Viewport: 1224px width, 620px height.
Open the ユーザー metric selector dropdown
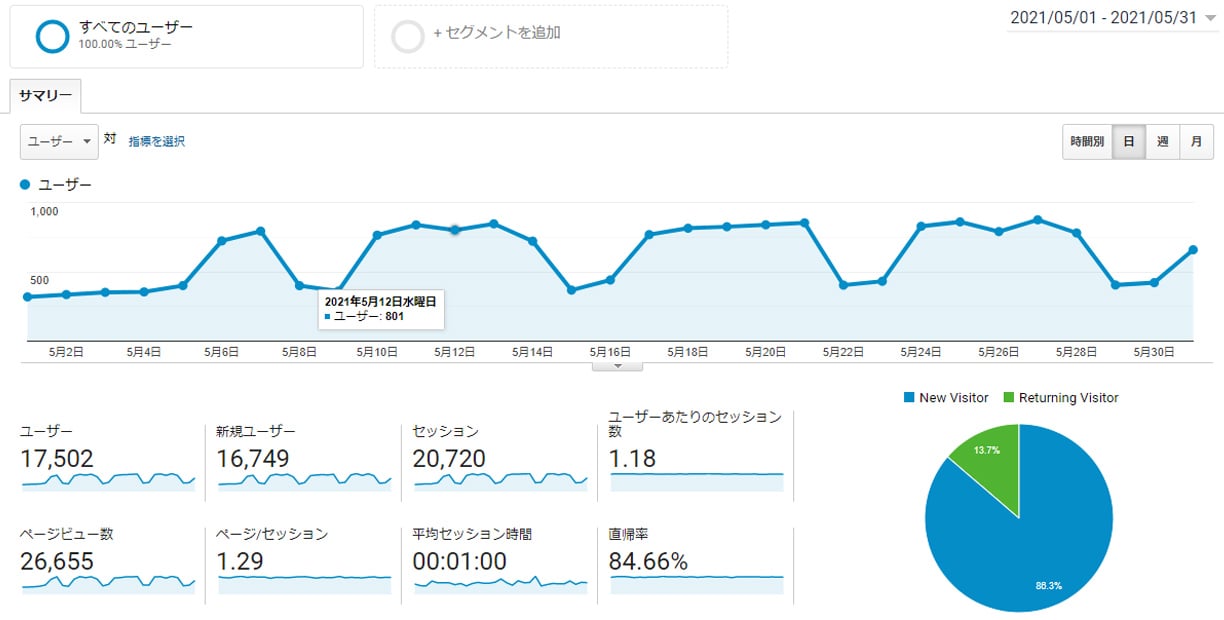point(58,141)
